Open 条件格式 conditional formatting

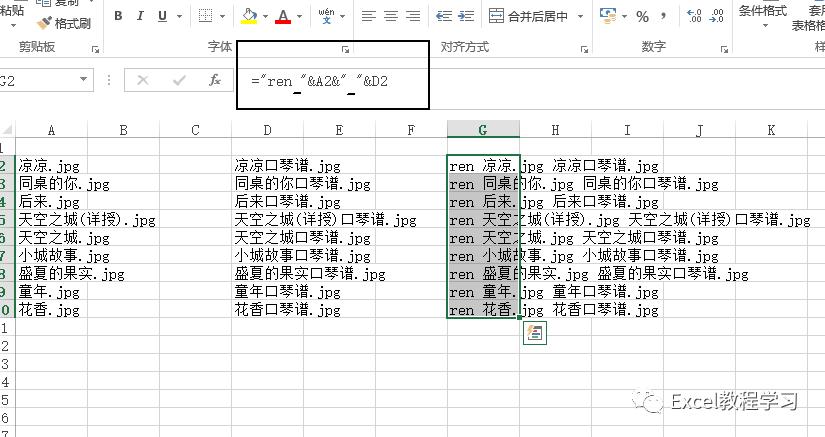click(762, 16)
